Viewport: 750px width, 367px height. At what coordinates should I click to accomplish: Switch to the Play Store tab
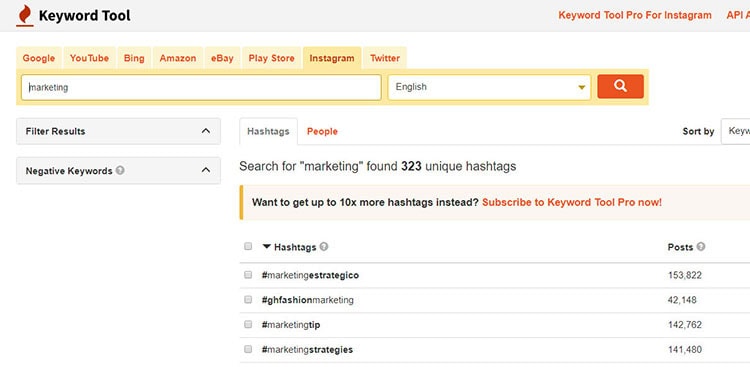[x=272, y=58]
